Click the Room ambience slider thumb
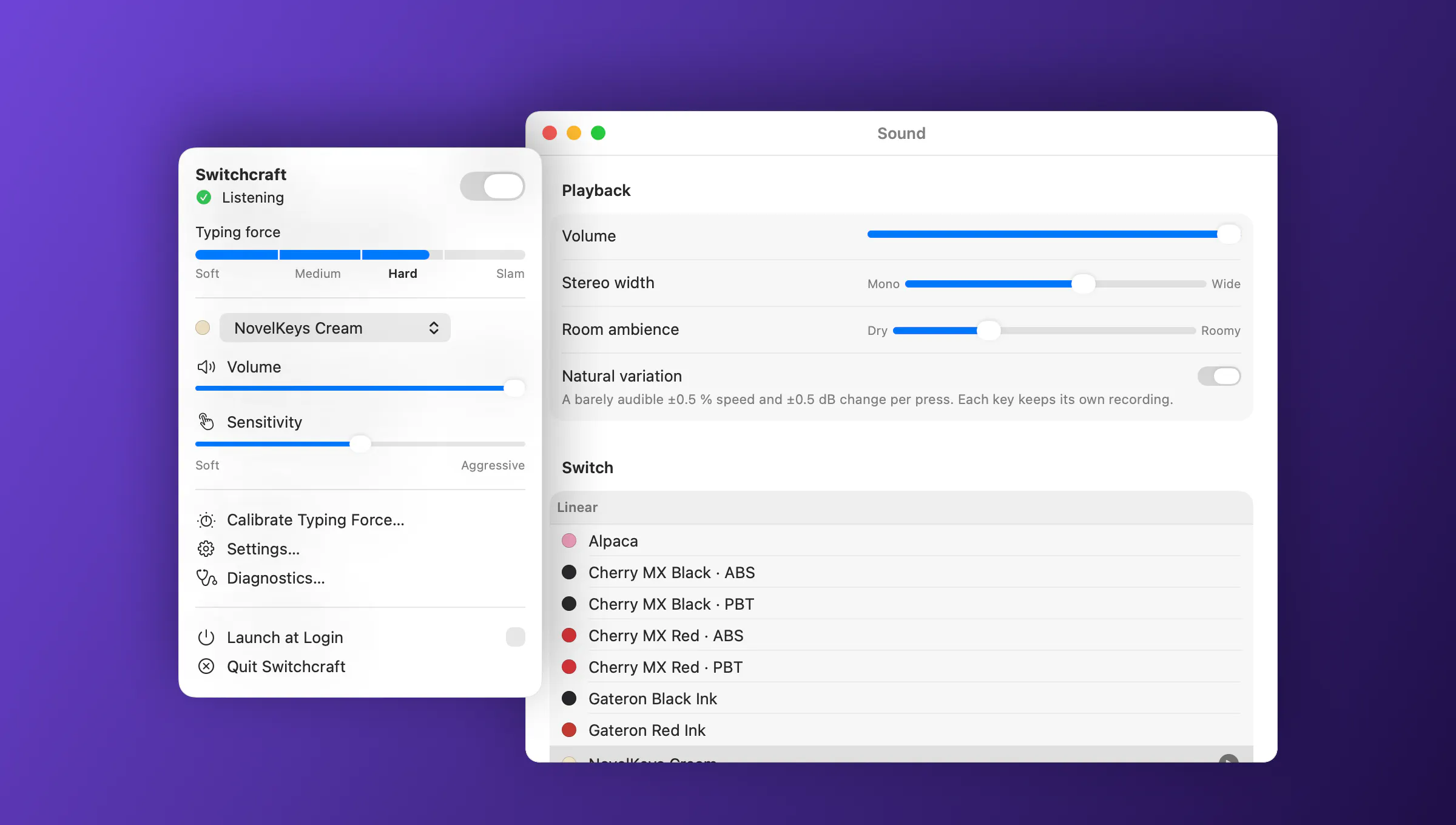The width and height of the screenshot is (1456, 825). point(989,330)
